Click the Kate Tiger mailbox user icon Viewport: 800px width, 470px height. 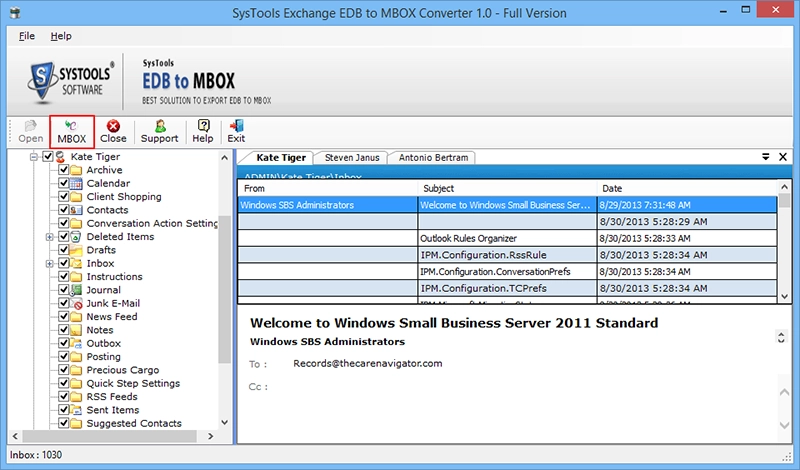[x=61, y=157]
